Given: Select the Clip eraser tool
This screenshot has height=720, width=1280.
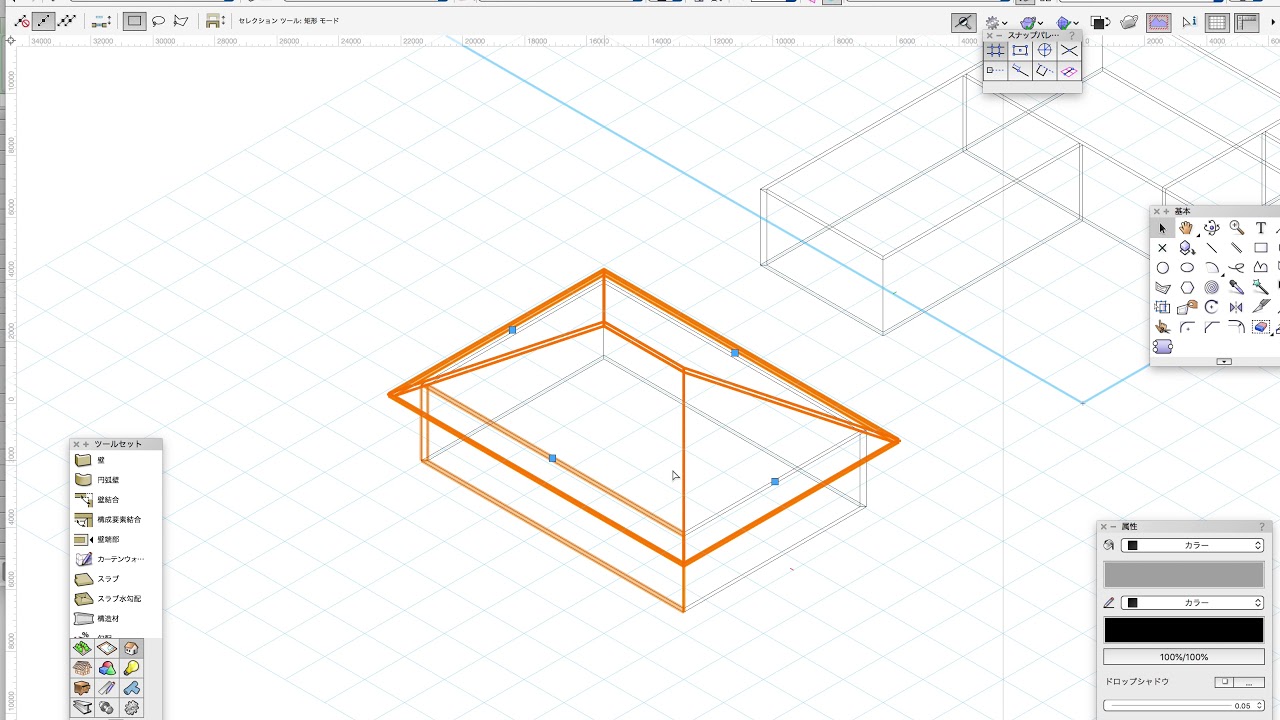Looking at the screenshot, I should pyautogui.click(x=1261, y=327).
